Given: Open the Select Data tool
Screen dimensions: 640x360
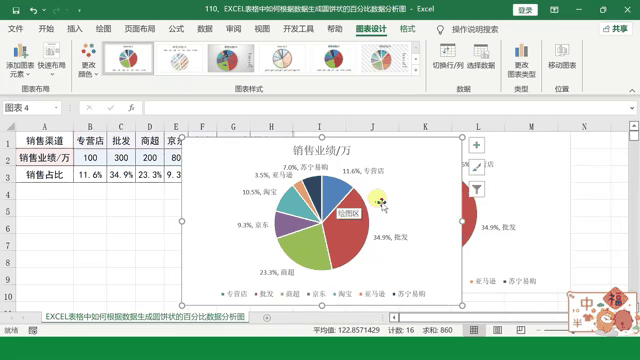Looking at the screenshot, I should click(x=481, y=51).
